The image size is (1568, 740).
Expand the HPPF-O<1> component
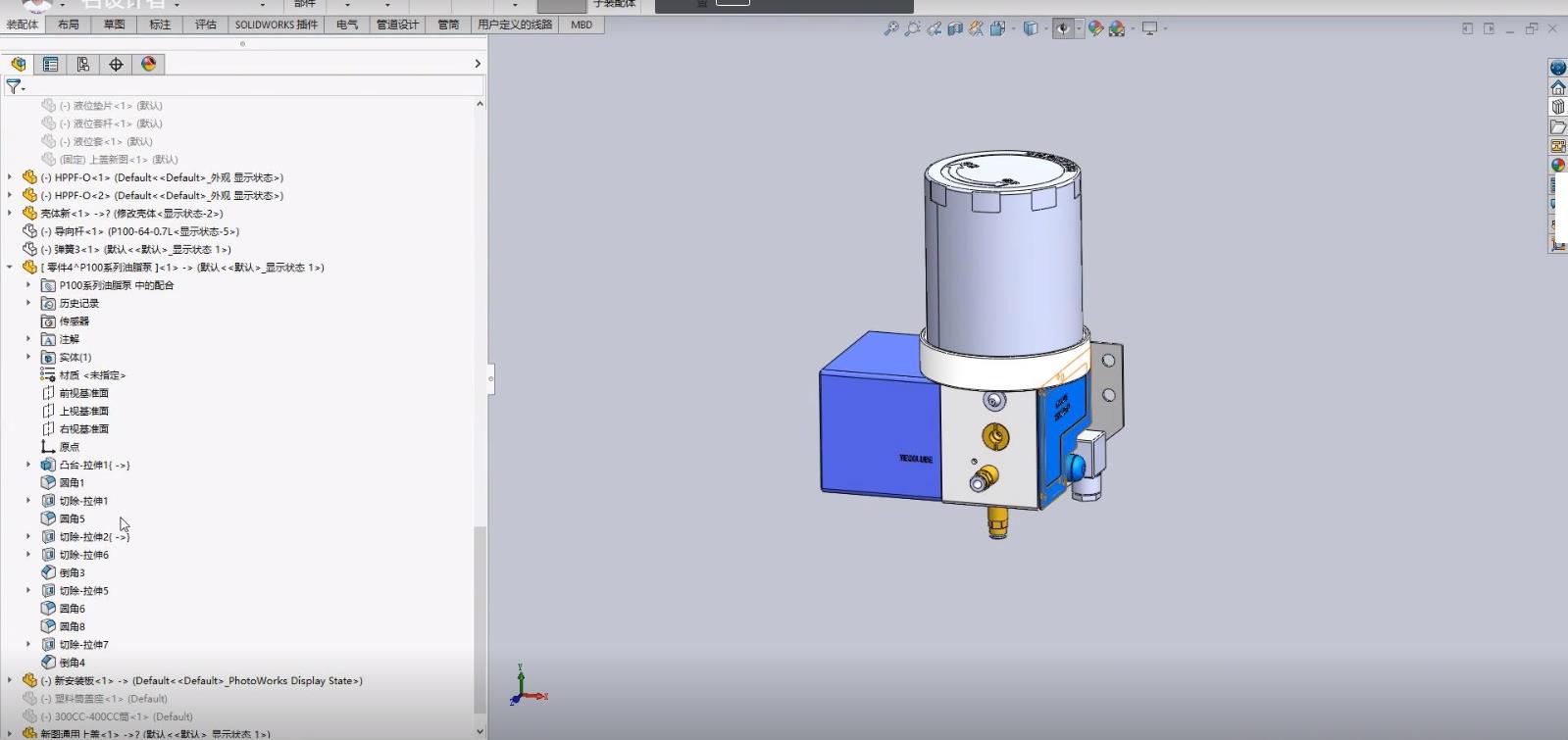[x=10, y=177]
